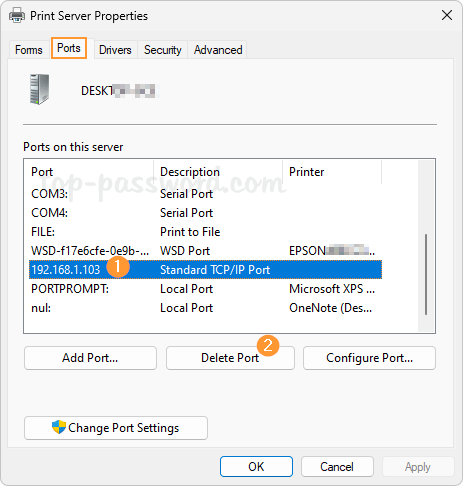Open Configure Port settings
The width and height of the screenshot is (463, 486).
(x=369, y=358)
